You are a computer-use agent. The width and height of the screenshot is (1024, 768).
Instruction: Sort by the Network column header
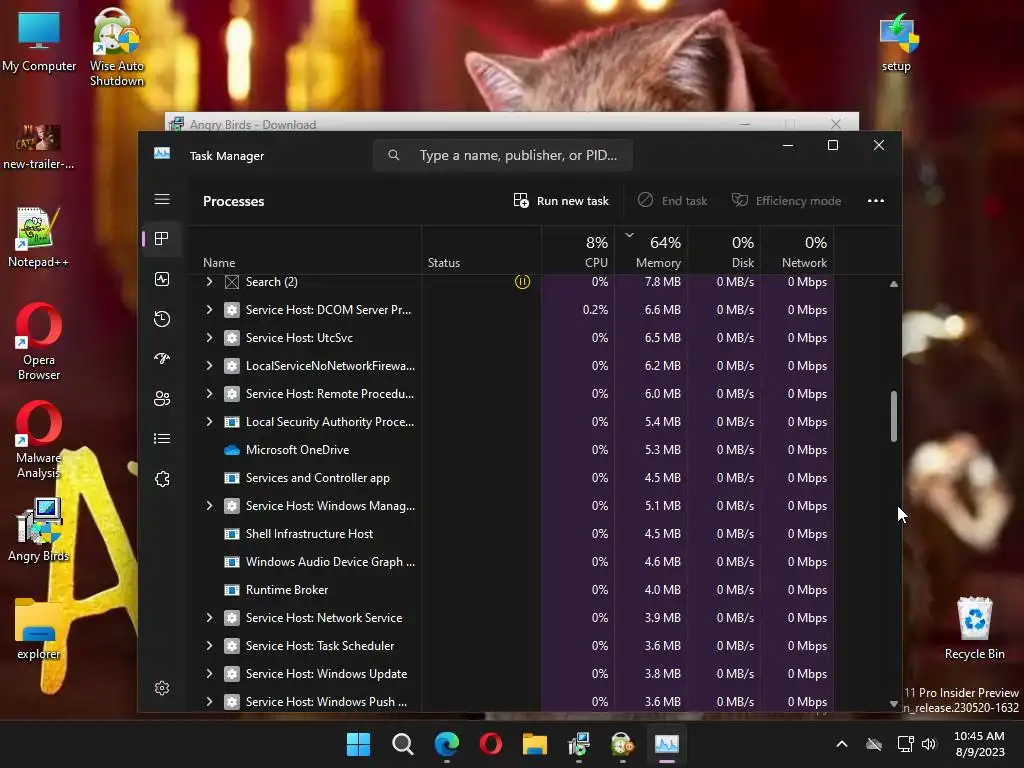[x=797, y=251]
